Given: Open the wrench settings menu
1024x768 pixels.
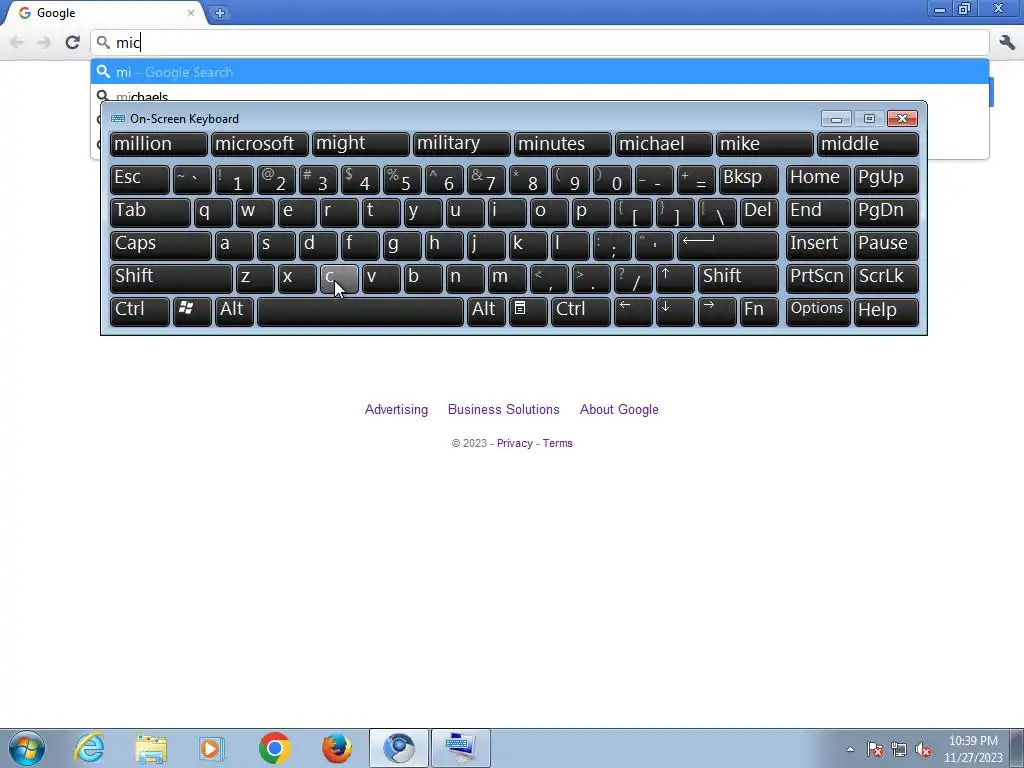Looking at the screenshot, I should click(1007, 42).
